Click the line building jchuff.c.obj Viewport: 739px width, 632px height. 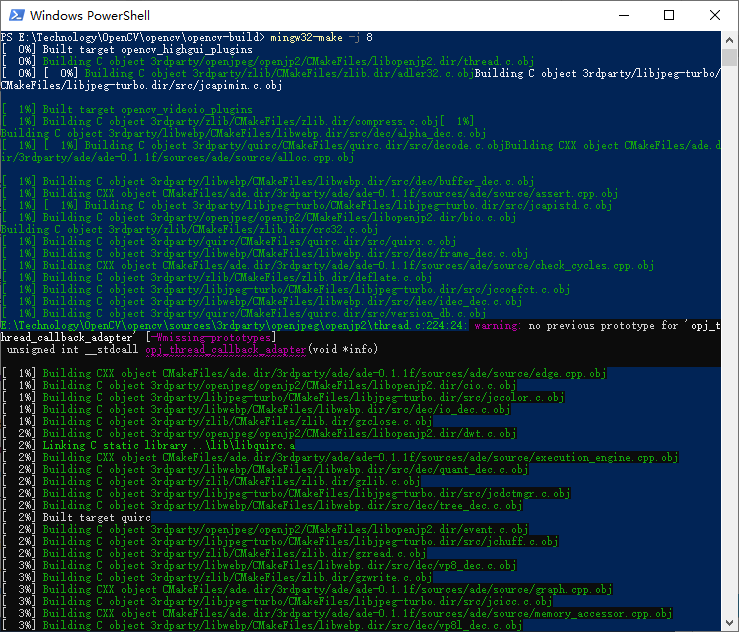pyautogui.click(x=279, y=542)
